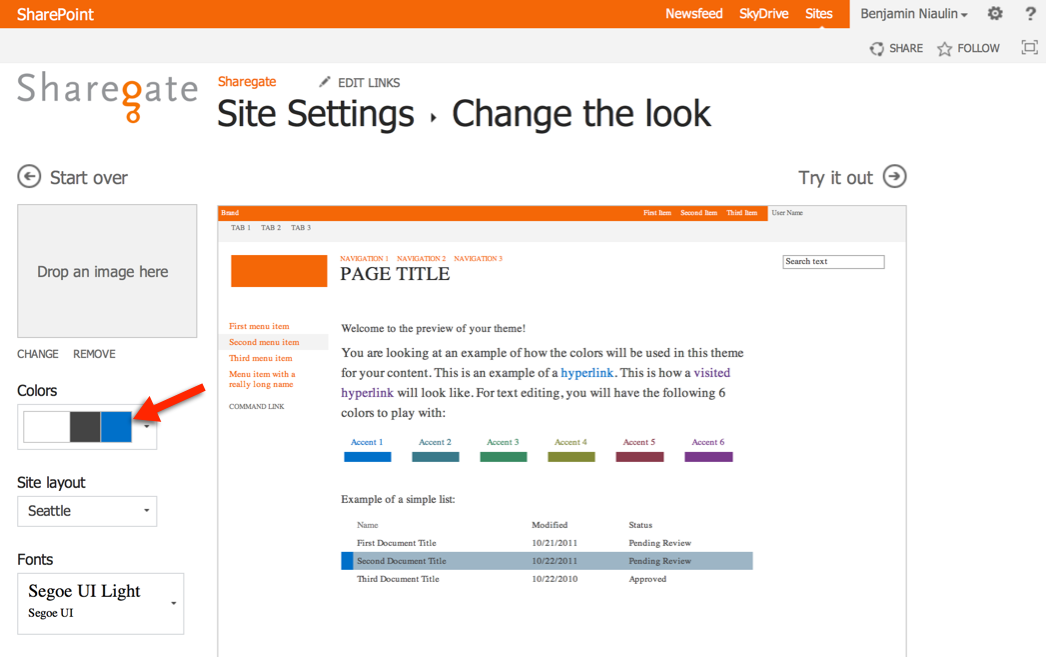Click the 'Modified' column header

pyautogui.click(x=550, y=525)
